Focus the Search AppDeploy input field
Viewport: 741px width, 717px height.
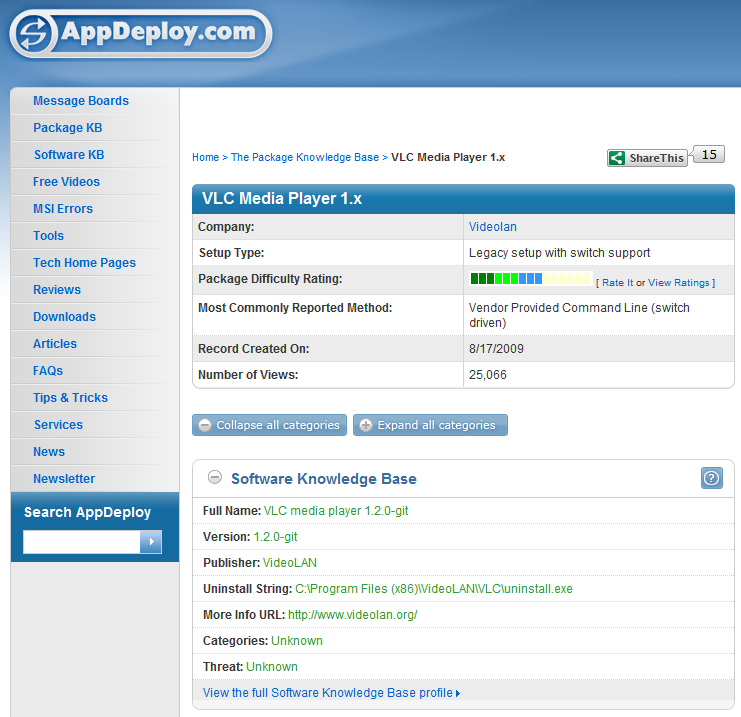(82, 542)
